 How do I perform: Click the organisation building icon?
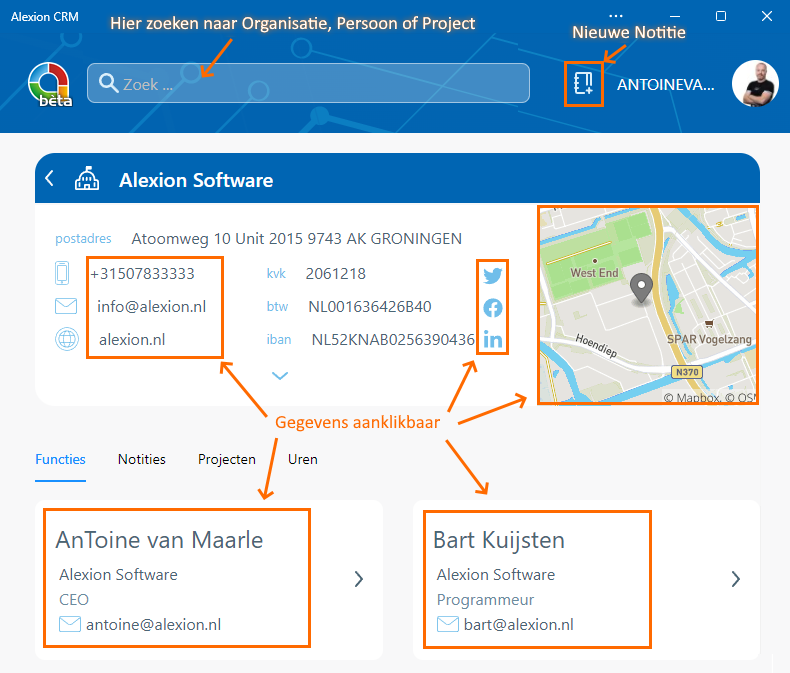click(87, 178)
